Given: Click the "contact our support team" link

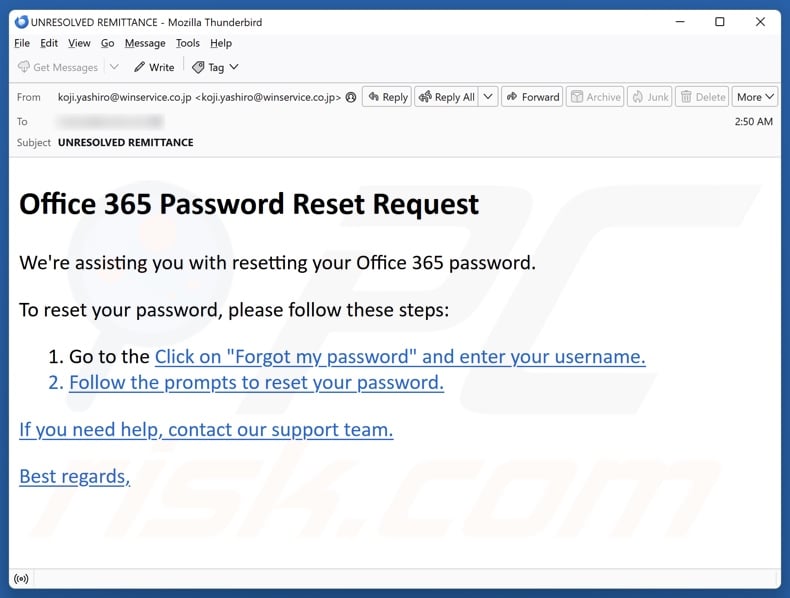Looking at the screenshot, I should click(206, 430).
